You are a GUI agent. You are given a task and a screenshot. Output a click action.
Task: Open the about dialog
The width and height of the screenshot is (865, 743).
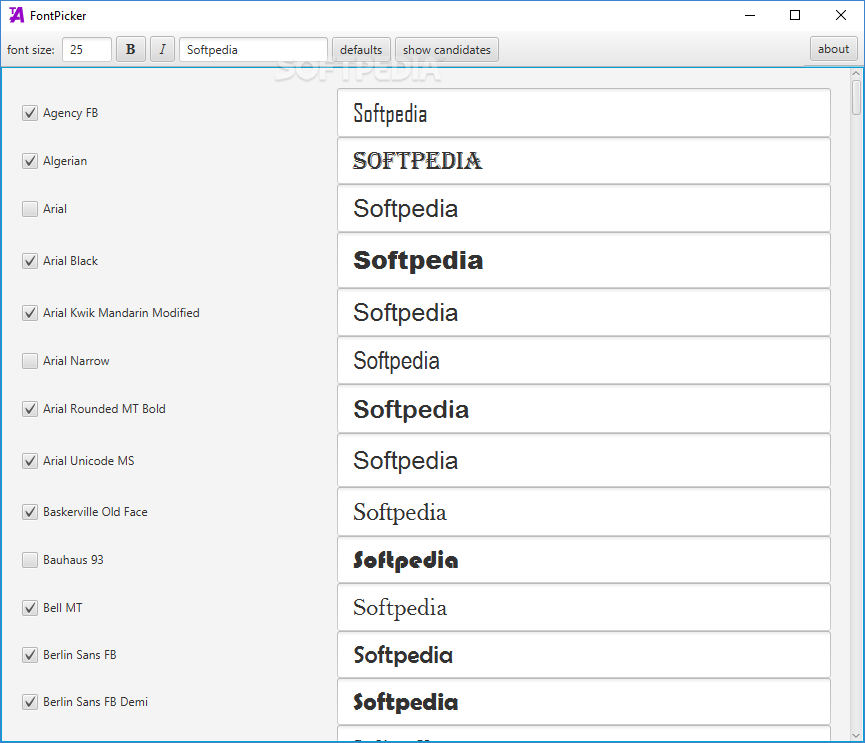tap(834, 49)
